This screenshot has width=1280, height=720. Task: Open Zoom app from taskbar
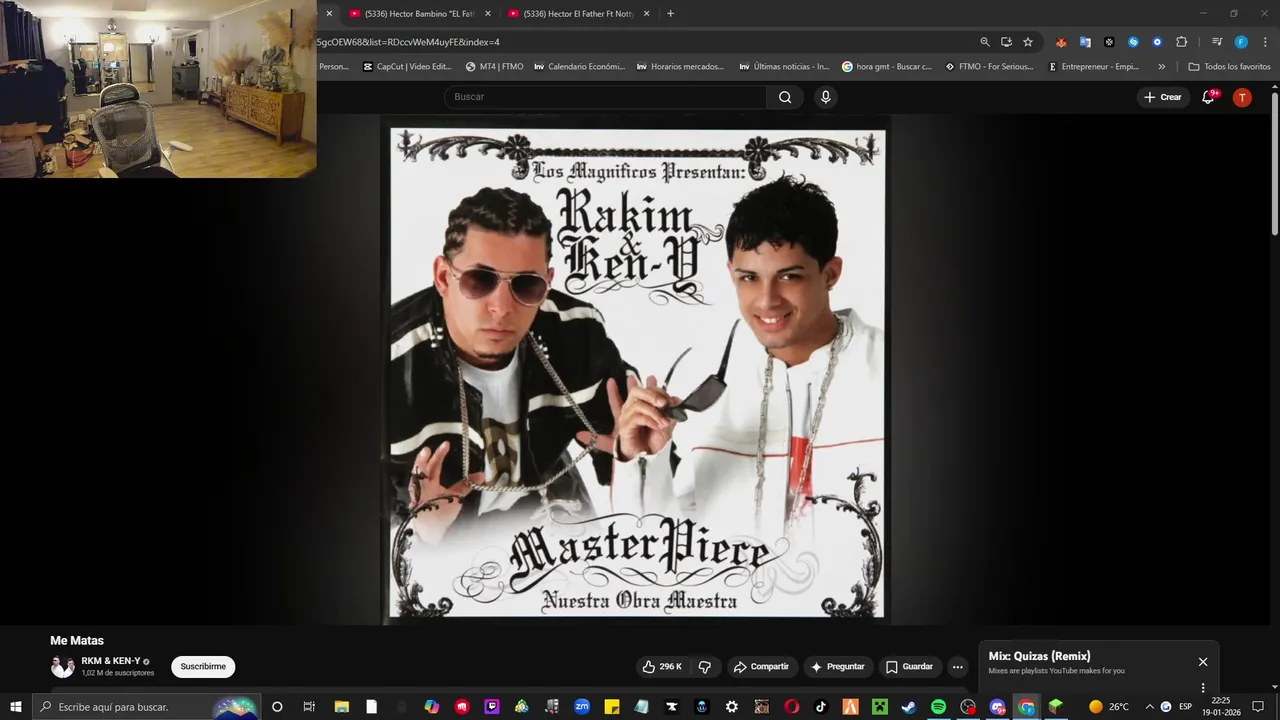582,707
